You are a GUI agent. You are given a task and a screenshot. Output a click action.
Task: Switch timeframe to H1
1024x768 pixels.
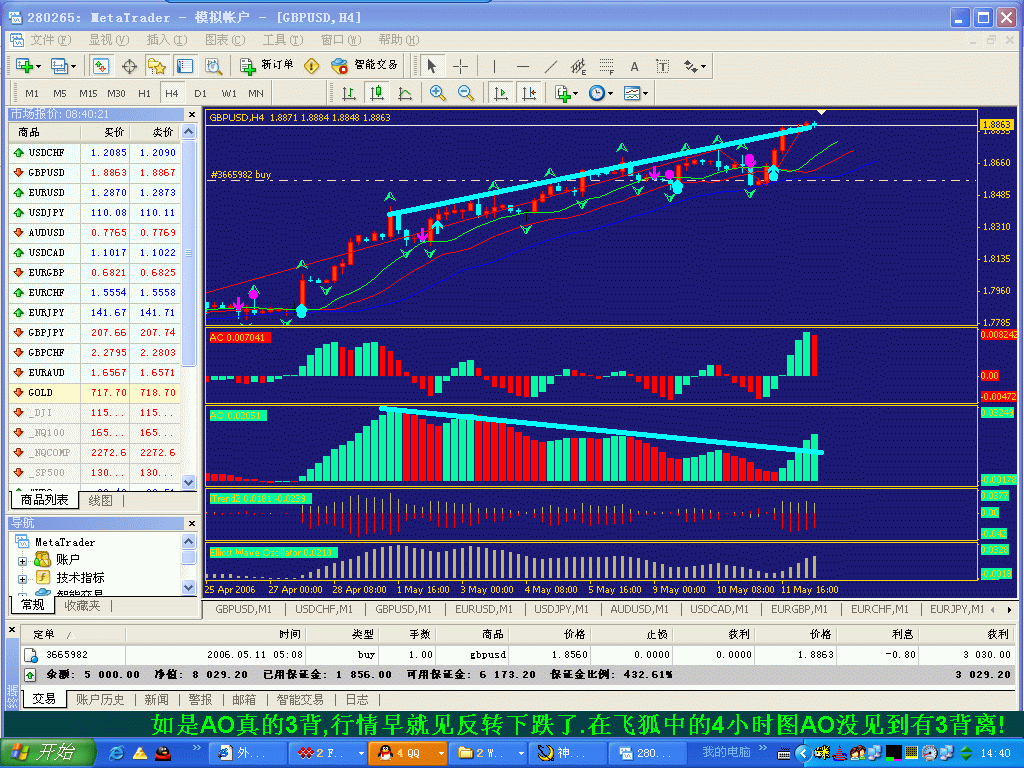[x=144, y=93]
